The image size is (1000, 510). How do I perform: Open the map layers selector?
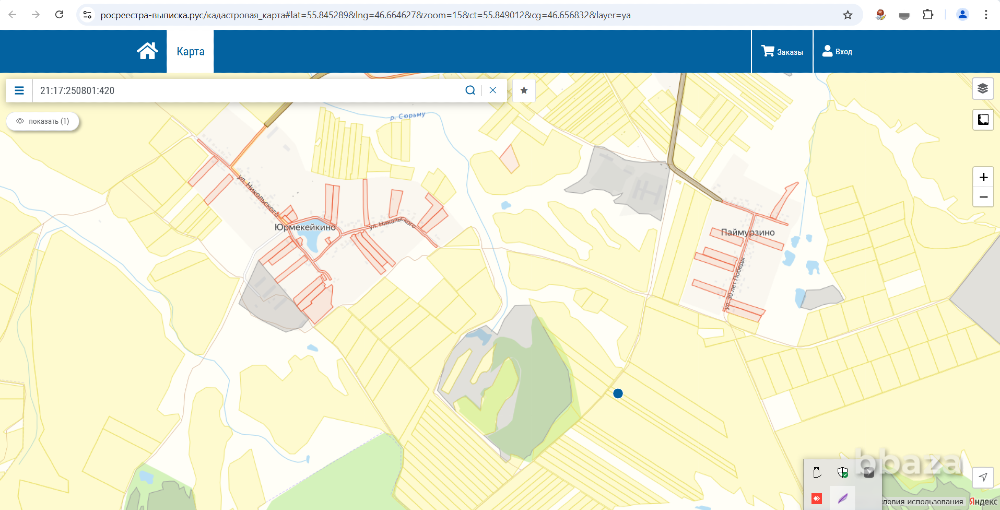click(982, 88)
